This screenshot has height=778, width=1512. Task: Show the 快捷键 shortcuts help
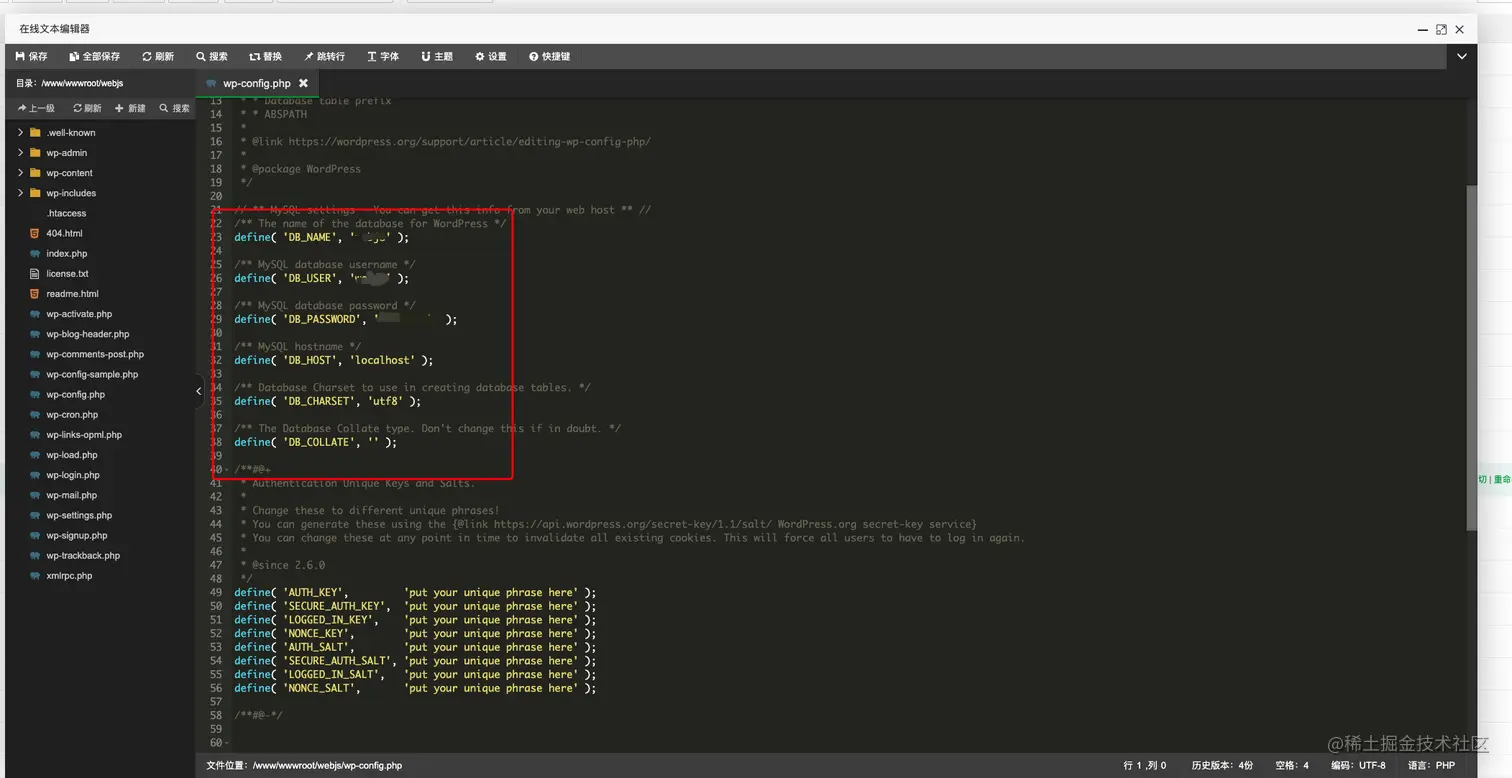click(549, 57)
